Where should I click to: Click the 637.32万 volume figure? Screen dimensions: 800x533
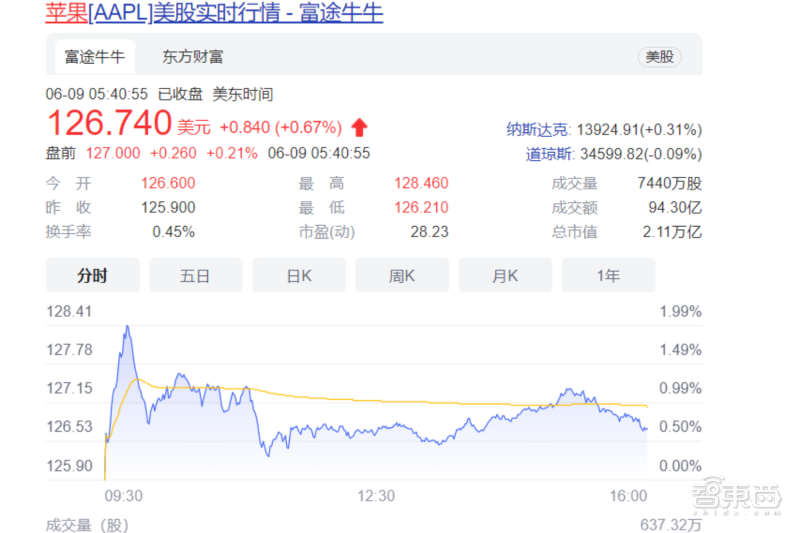tap(671, 525)
